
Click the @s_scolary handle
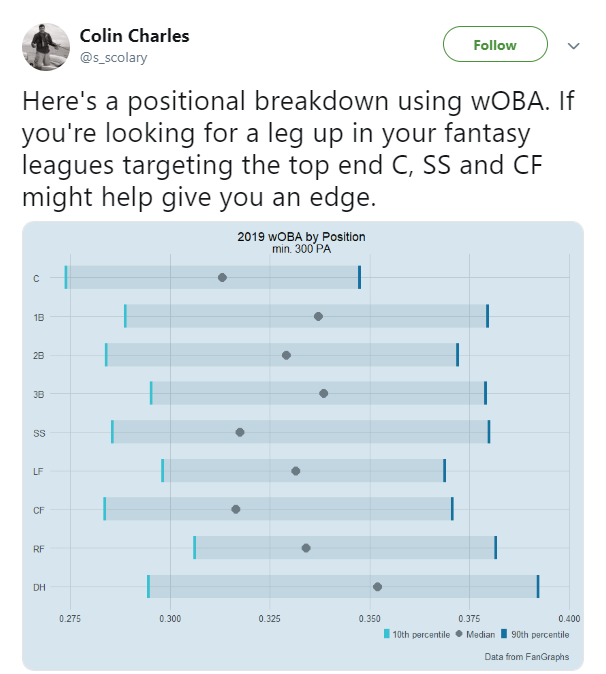tap(113, 57)
